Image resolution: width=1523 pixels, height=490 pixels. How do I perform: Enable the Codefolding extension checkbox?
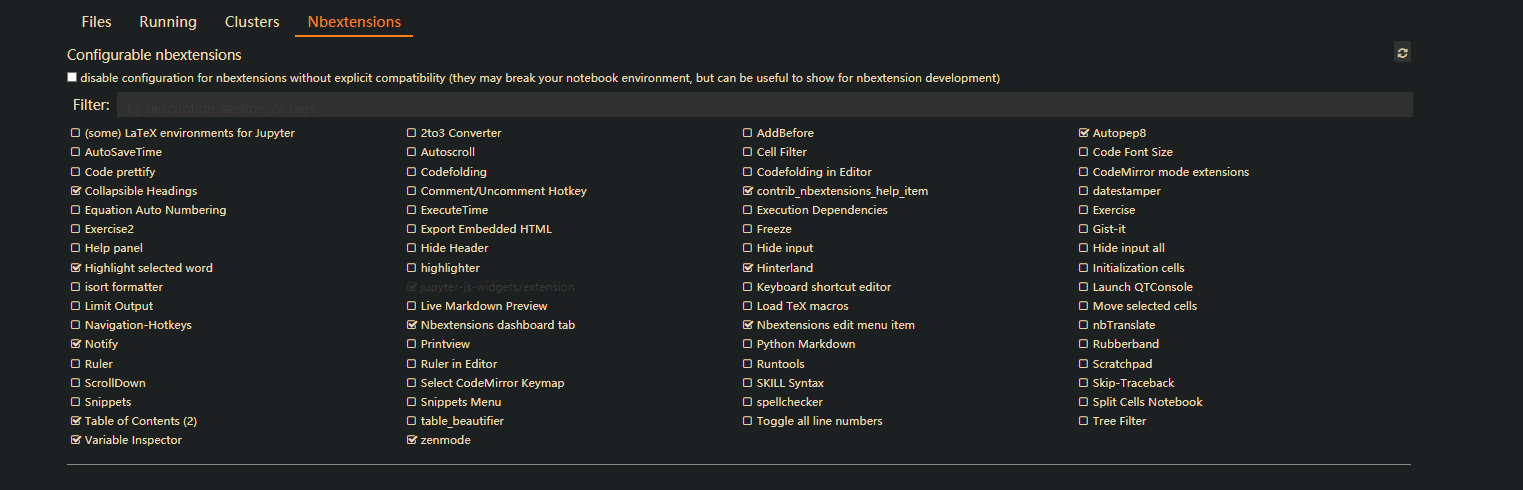tap(412, 172)
